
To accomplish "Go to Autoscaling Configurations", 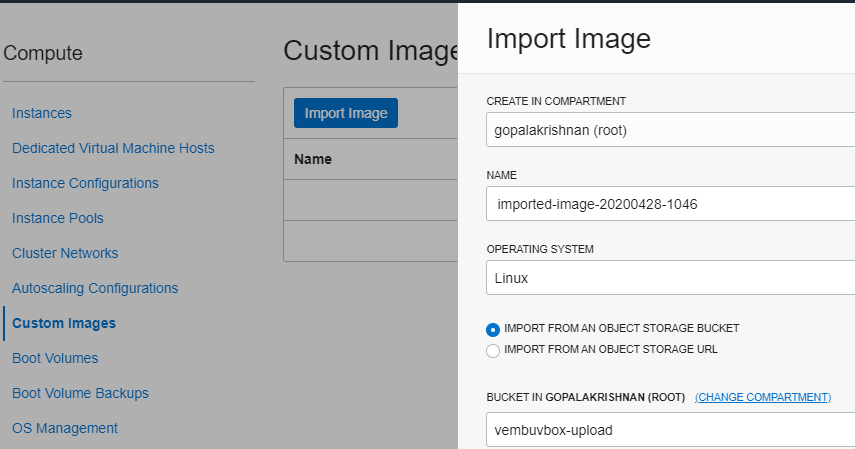I will pos(95,288).
